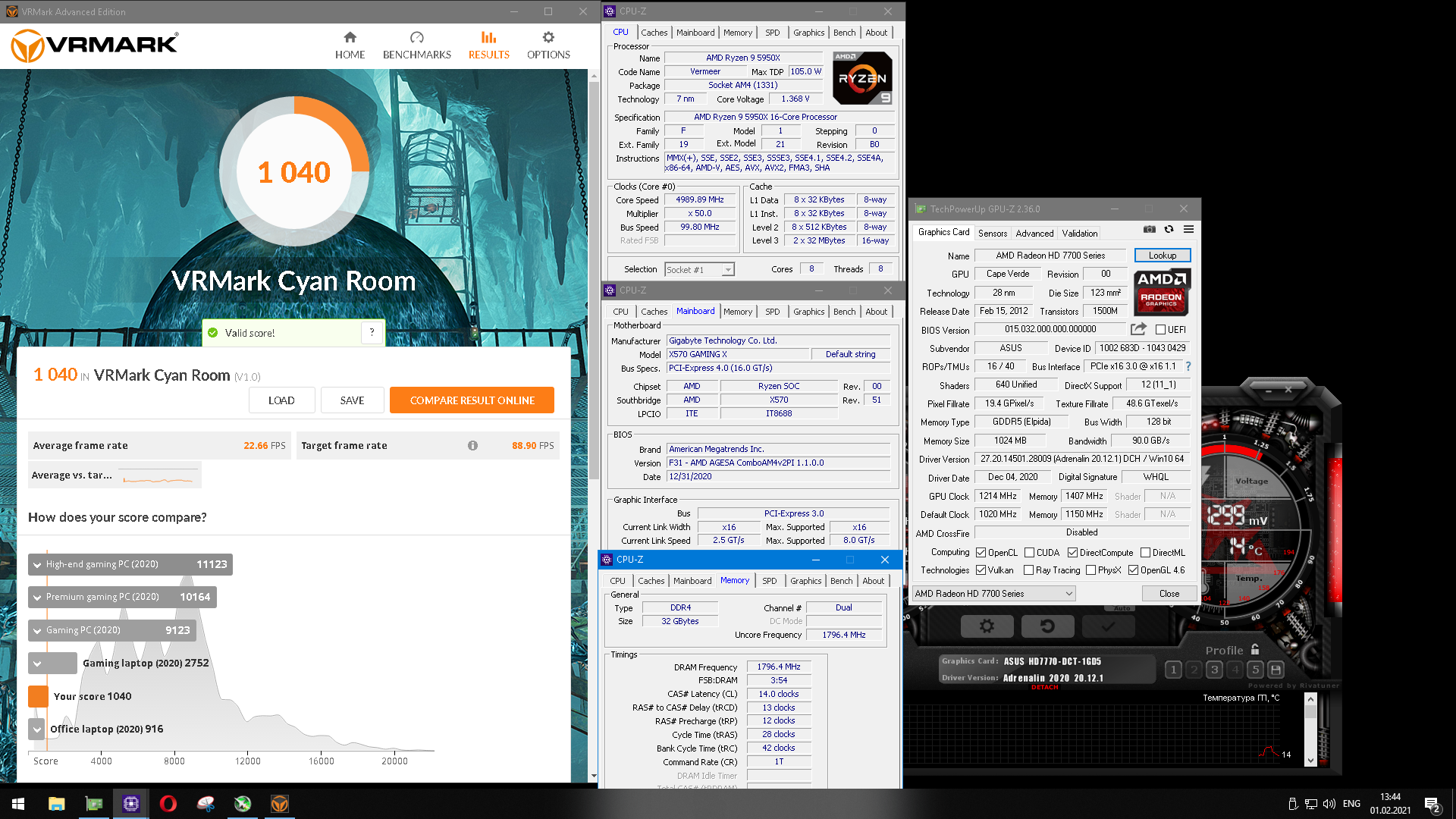The width and height of the screenshot is (1456, 819).
Task: Refresh GPU-Z data with refresh icon
Action: click(1169, 229)
